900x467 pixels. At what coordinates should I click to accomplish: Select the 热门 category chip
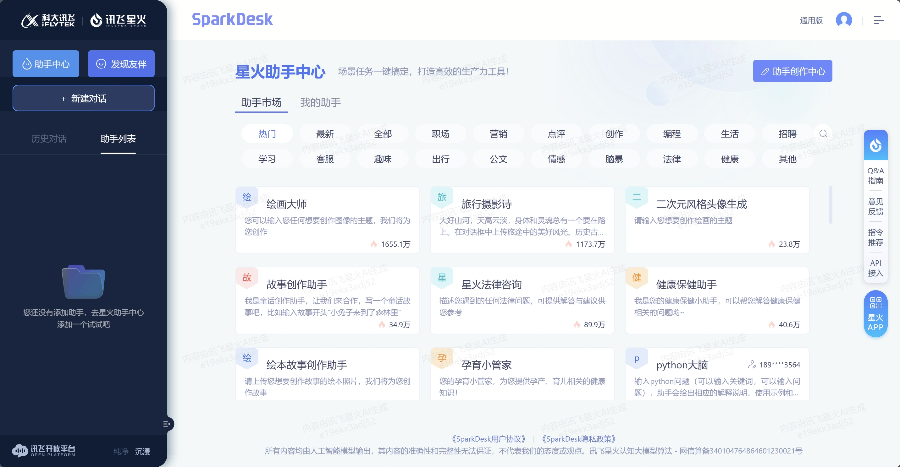tap(267, 134)
